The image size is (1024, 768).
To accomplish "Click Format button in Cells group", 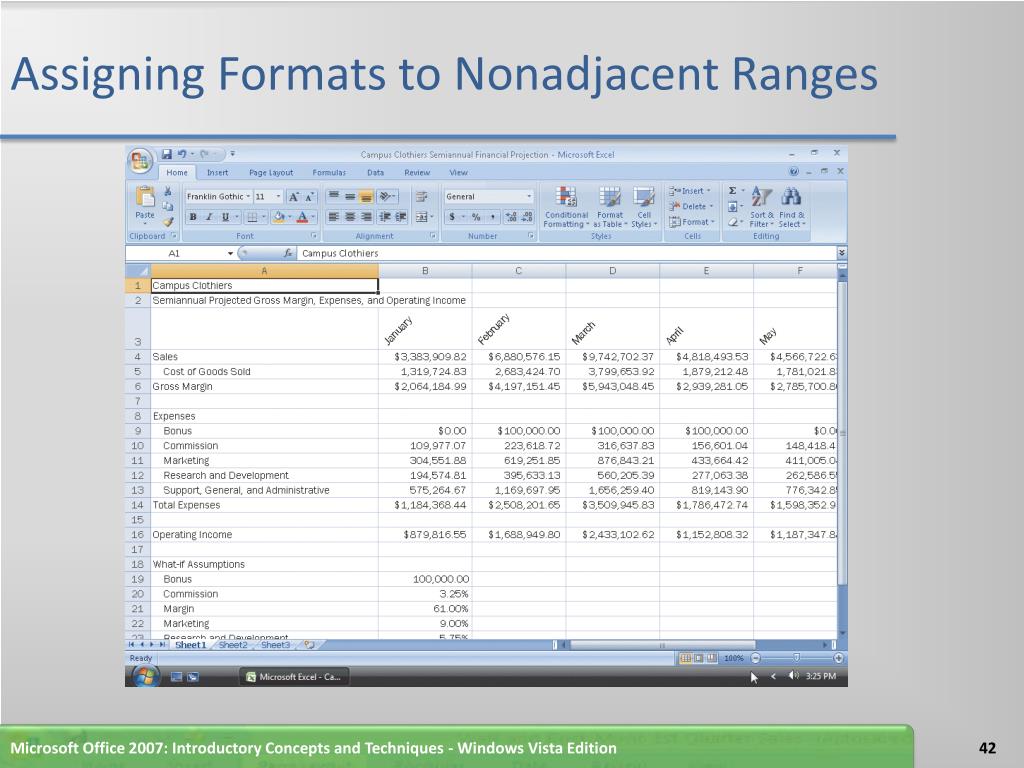I will click(x=692, y=222).
